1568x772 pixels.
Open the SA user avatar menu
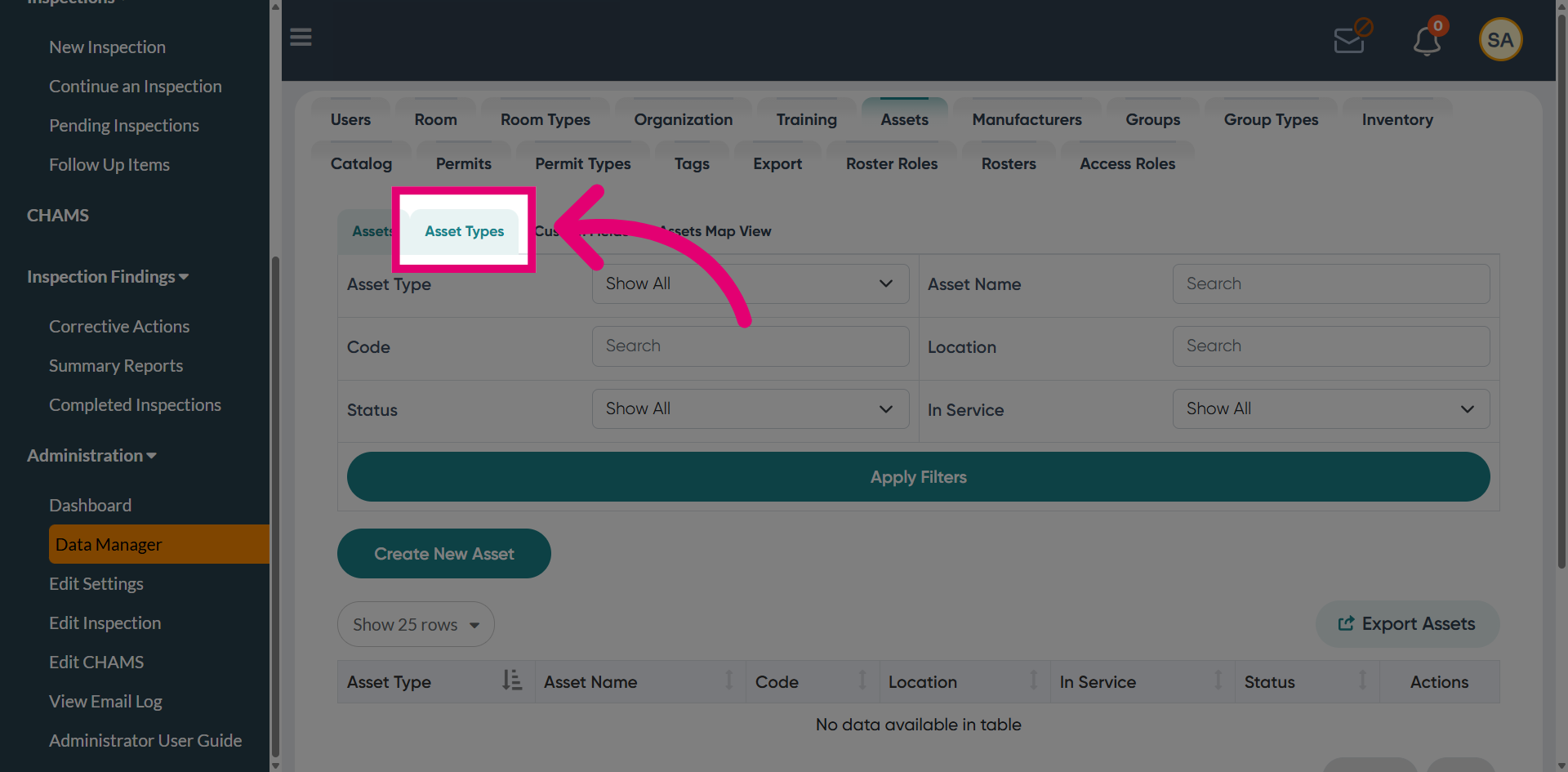(x=1500, y=39)
